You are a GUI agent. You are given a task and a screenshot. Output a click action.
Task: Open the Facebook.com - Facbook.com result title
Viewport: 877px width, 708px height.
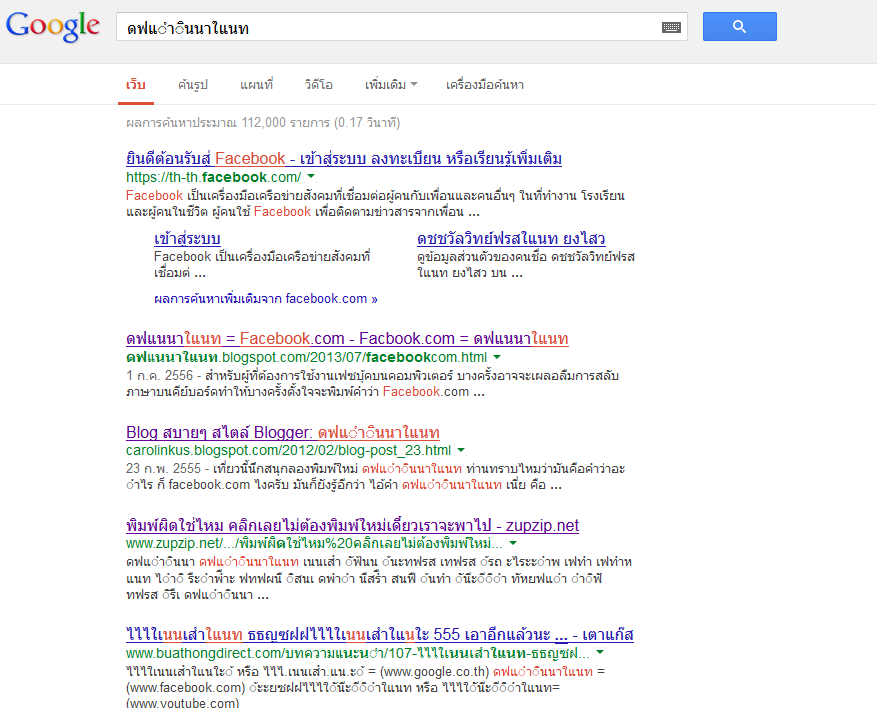[x=347, y=339]
